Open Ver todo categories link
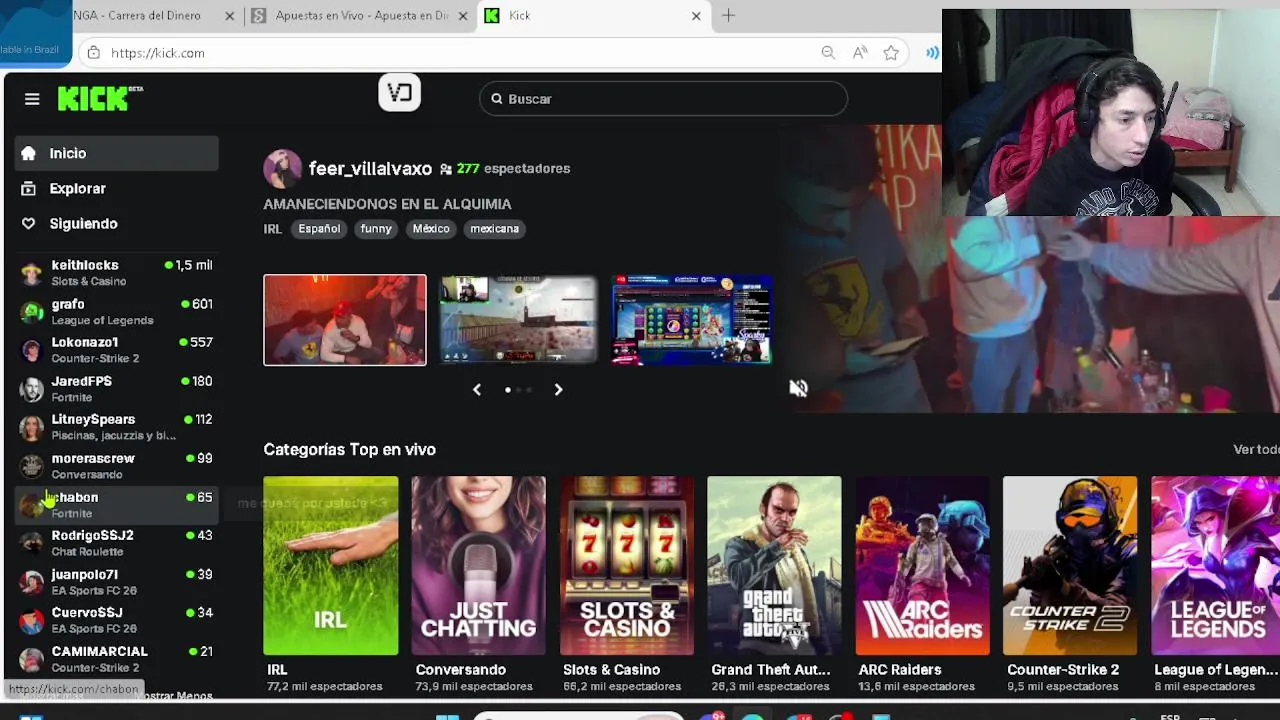1280x720 pixels. click(1256, 450)
